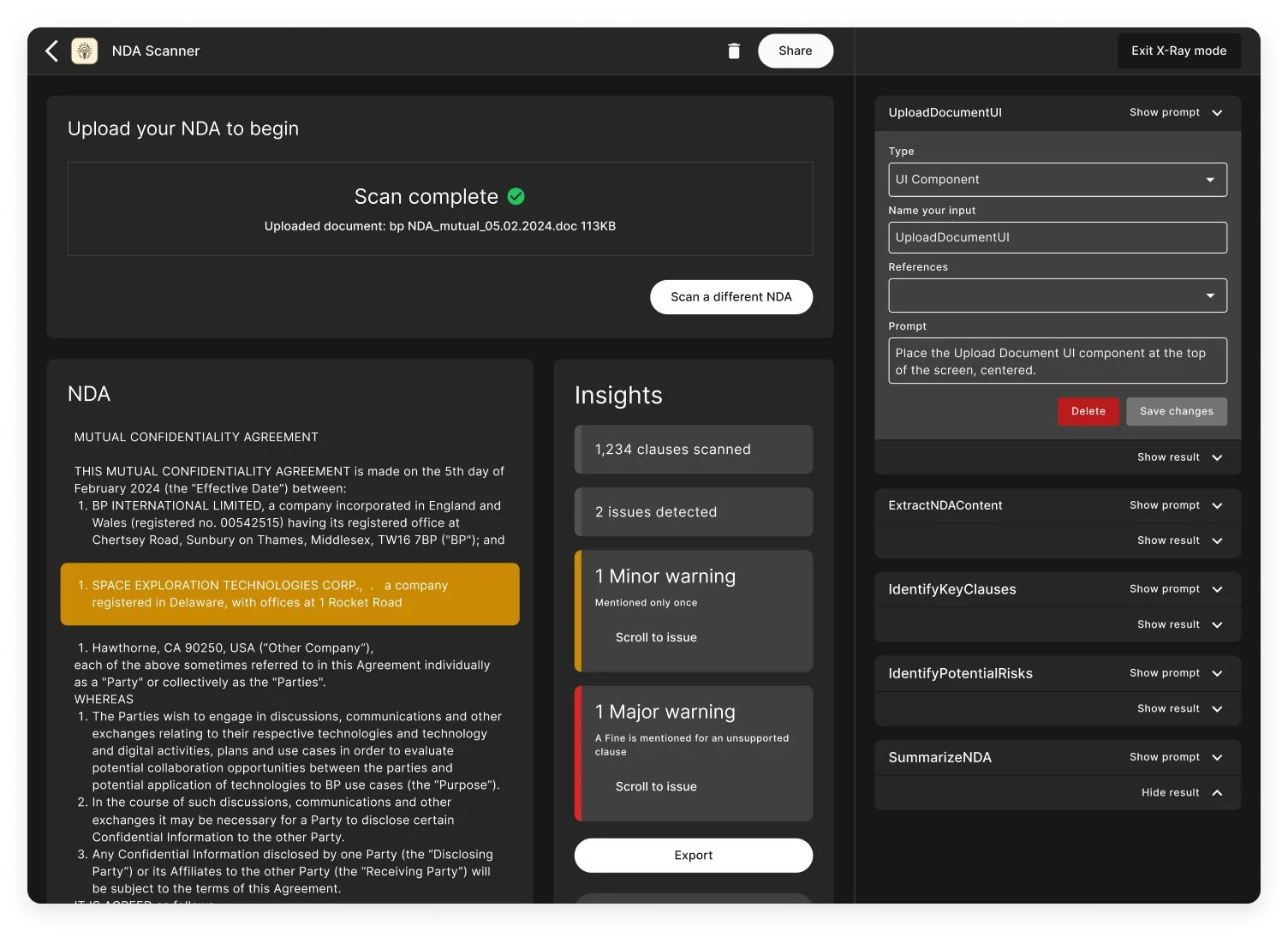Delete the UploadDocumentUI component

tap(1088, 411)
